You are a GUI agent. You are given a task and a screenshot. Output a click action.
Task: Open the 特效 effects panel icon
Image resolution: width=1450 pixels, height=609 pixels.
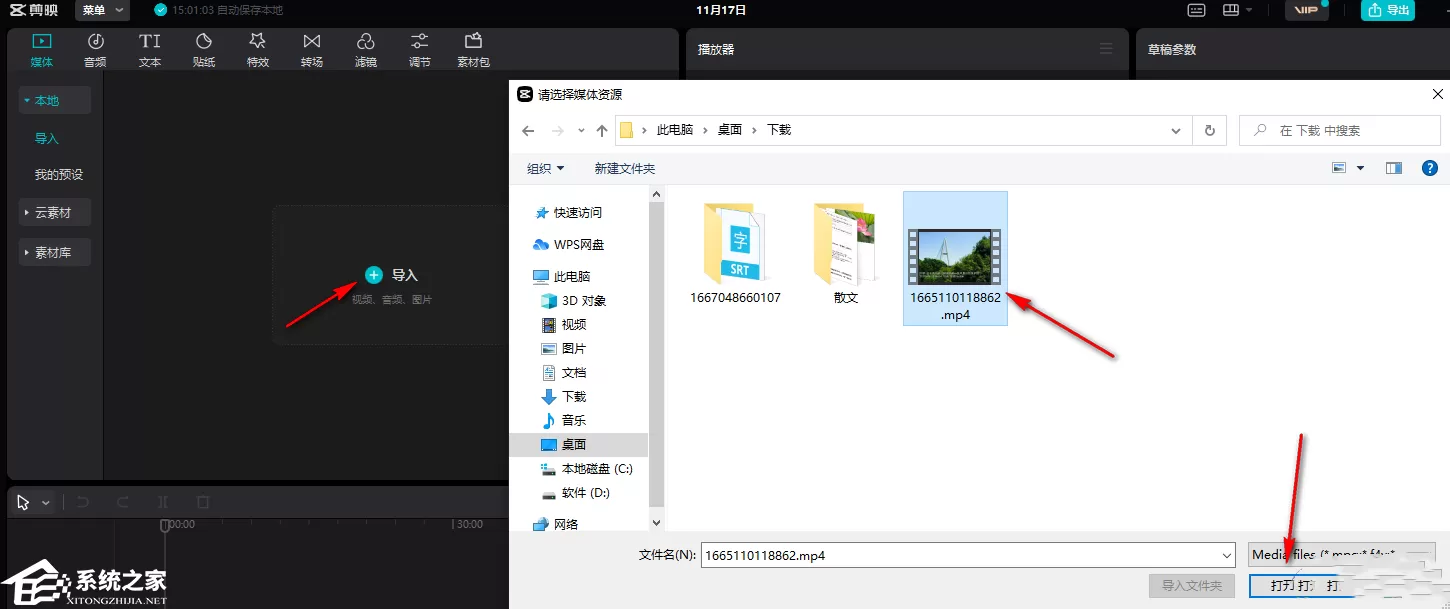(x=258, y=41)
